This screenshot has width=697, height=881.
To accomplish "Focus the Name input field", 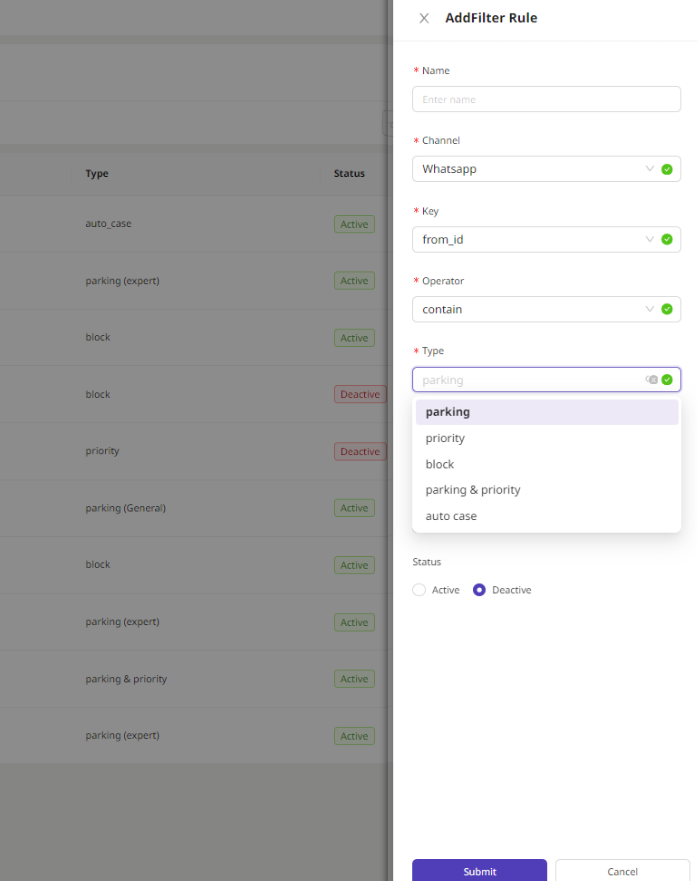I will coord(546,99).
